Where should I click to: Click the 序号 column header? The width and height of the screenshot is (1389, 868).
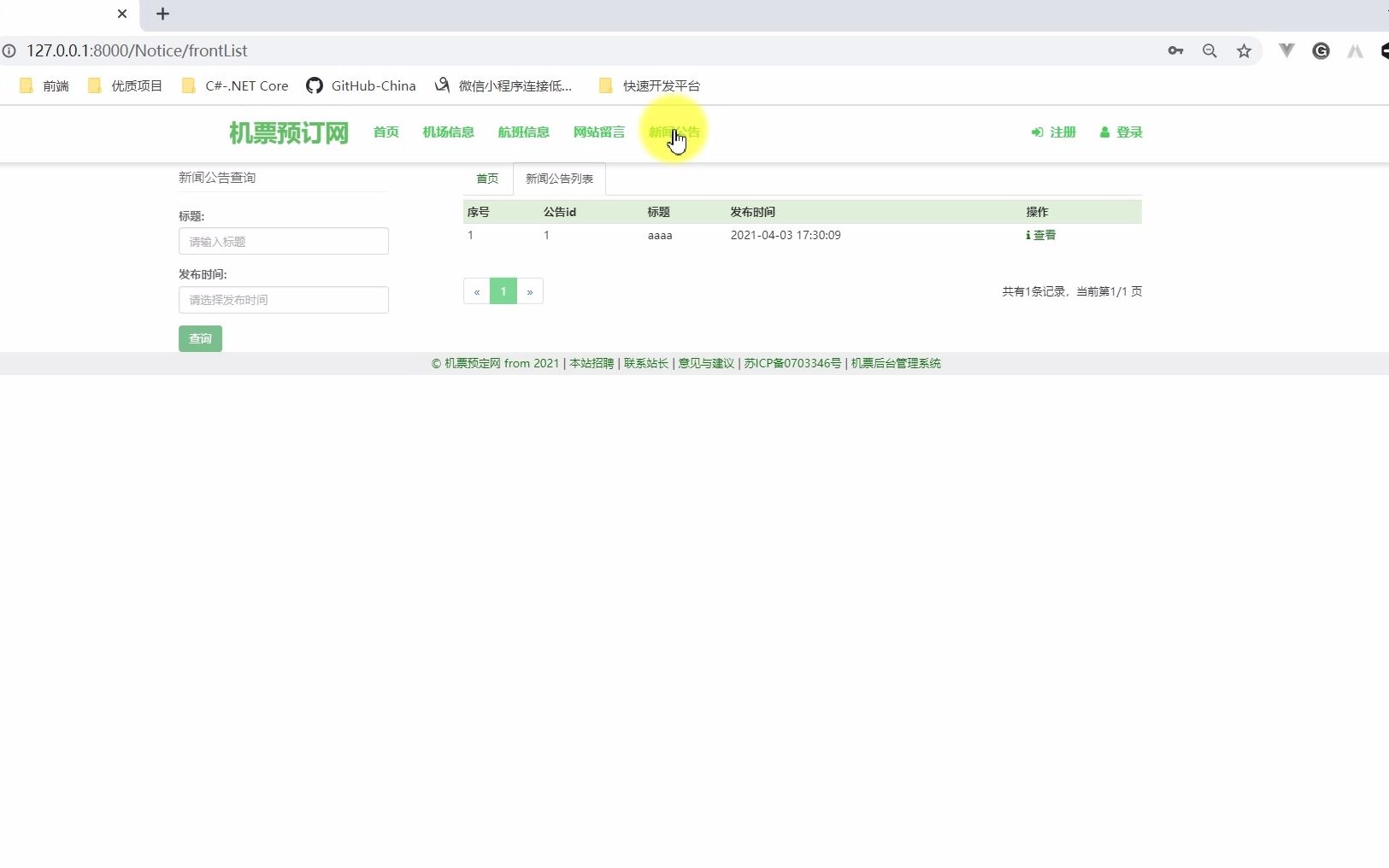(478, 212)
